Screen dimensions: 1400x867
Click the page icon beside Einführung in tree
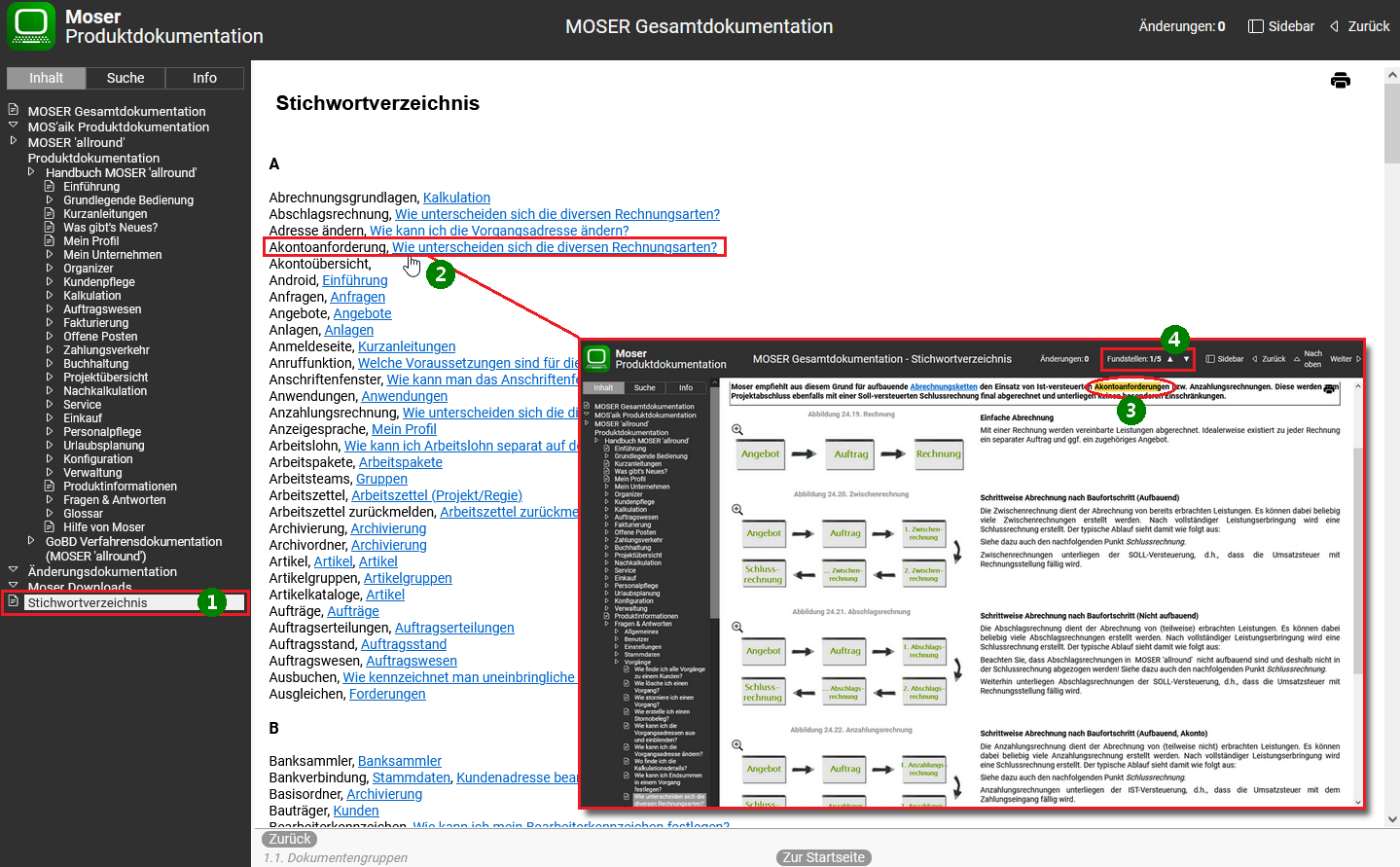50,186
